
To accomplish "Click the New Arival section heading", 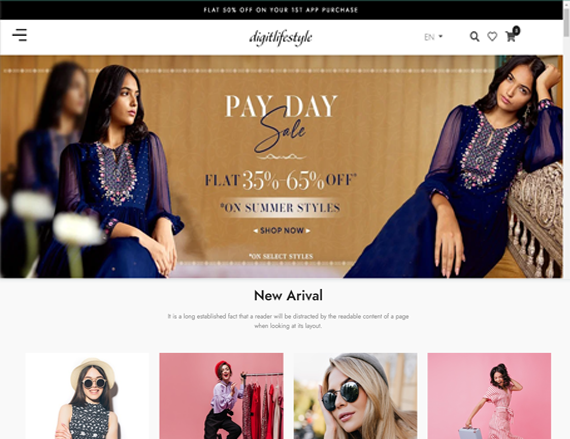I will 288,295.
